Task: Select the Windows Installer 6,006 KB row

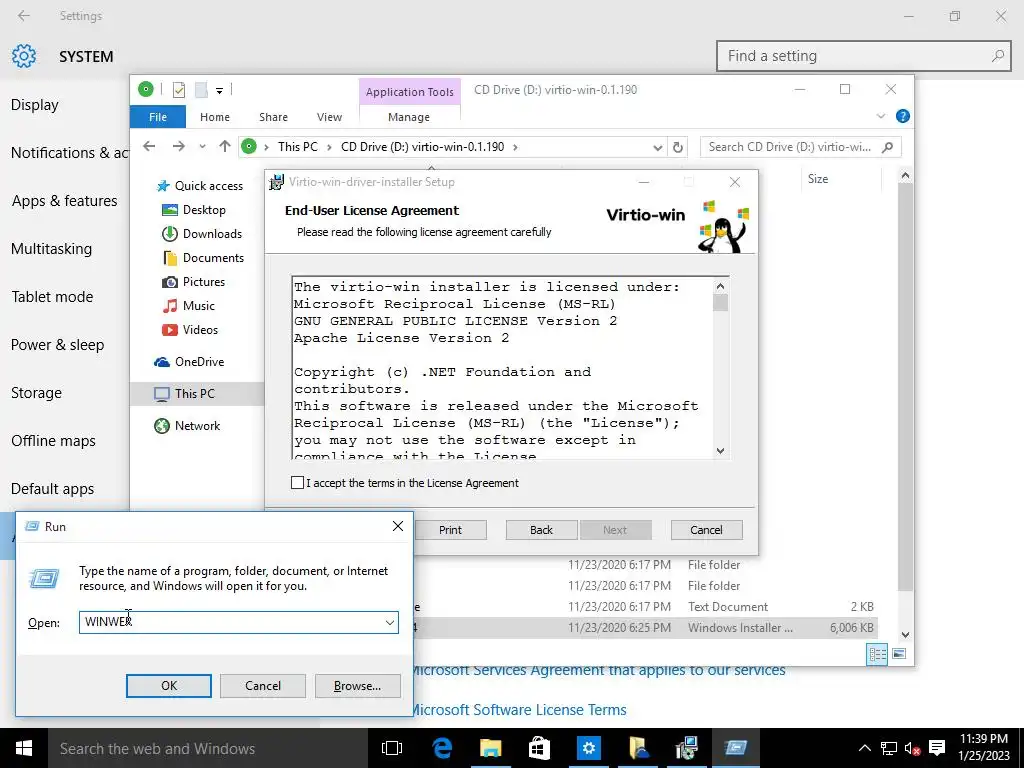Action: [x=647, y=628]
